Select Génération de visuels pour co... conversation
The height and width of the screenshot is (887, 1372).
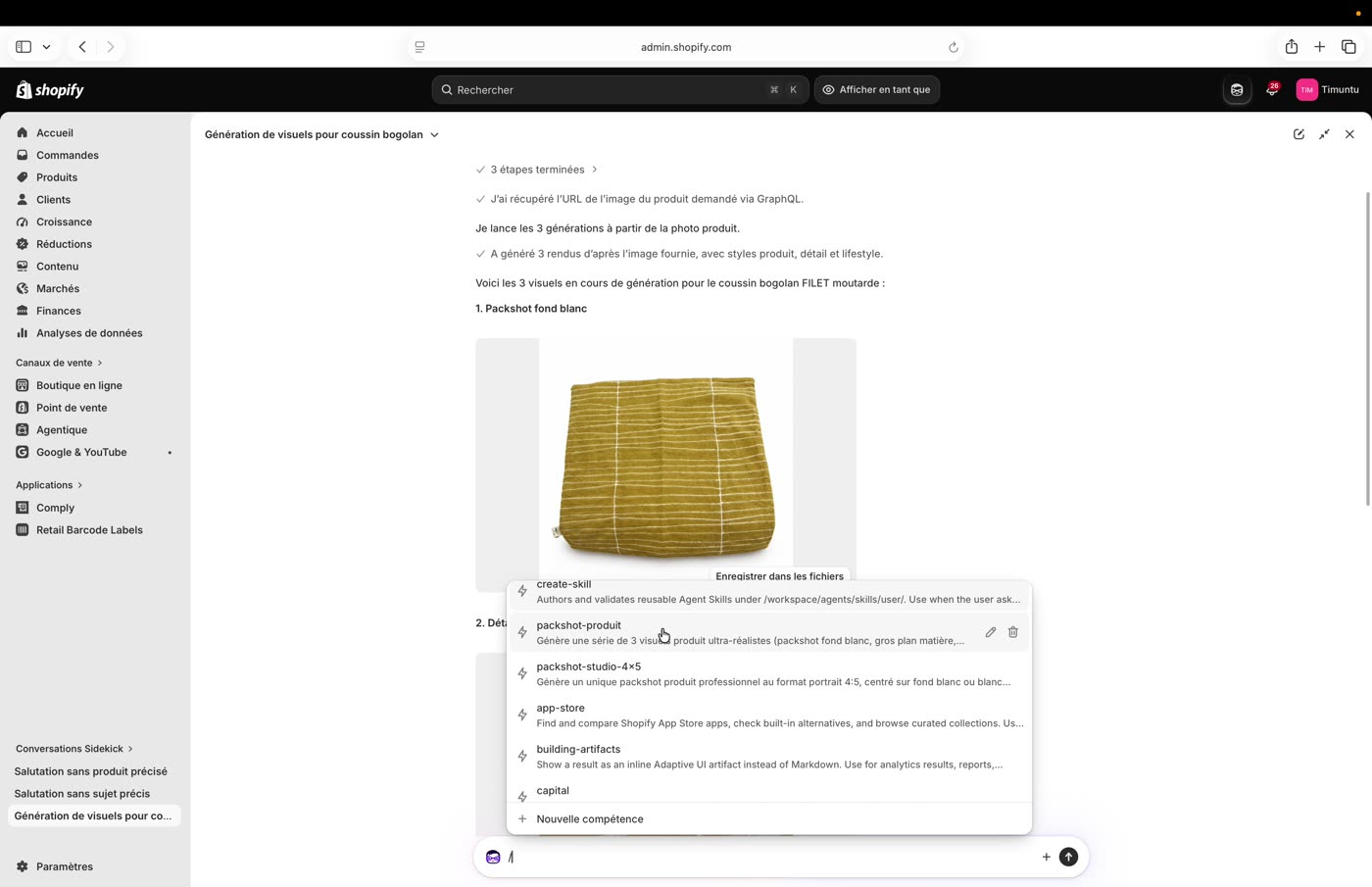pos(94,815)
